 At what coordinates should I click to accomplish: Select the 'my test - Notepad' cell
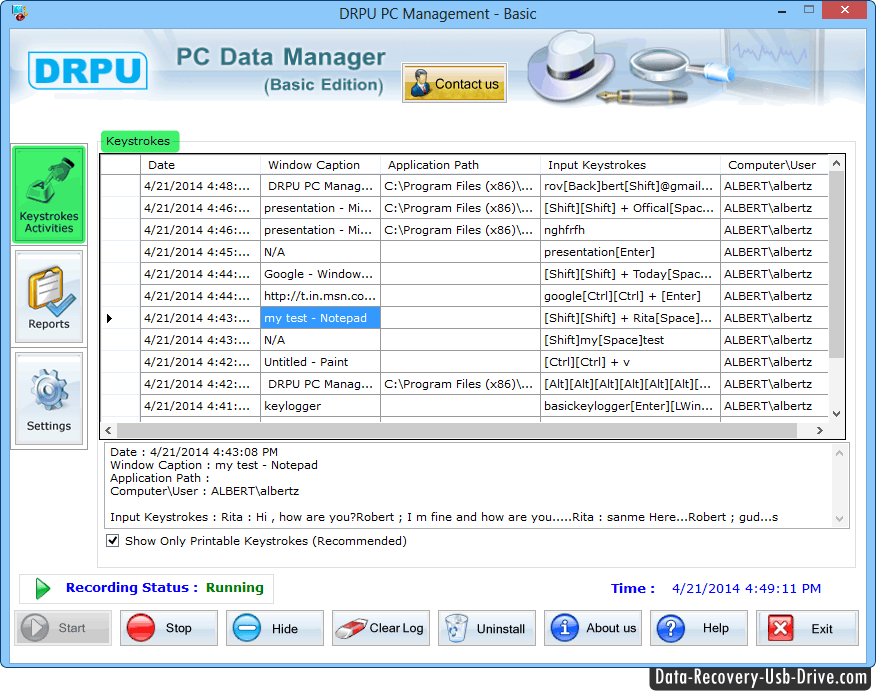tap(320, 318)
